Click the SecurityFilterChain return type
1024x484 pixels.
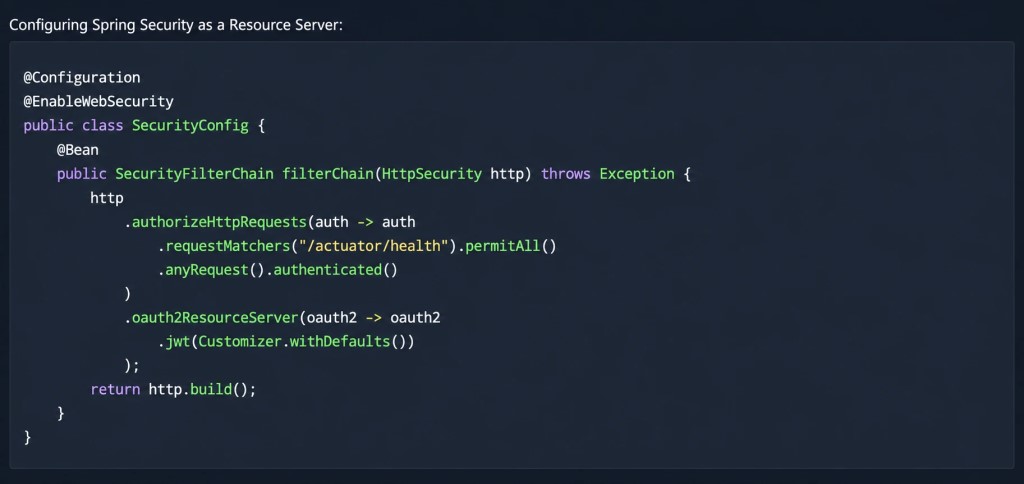tap(195, 174)
